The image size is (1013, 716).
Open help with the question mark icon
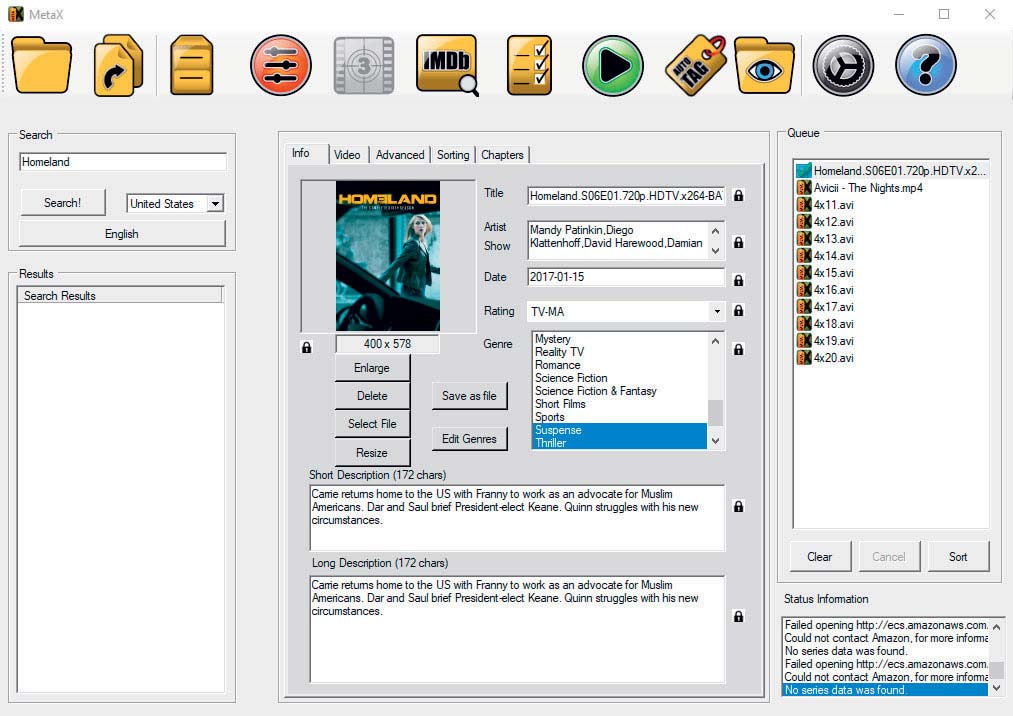926,65
